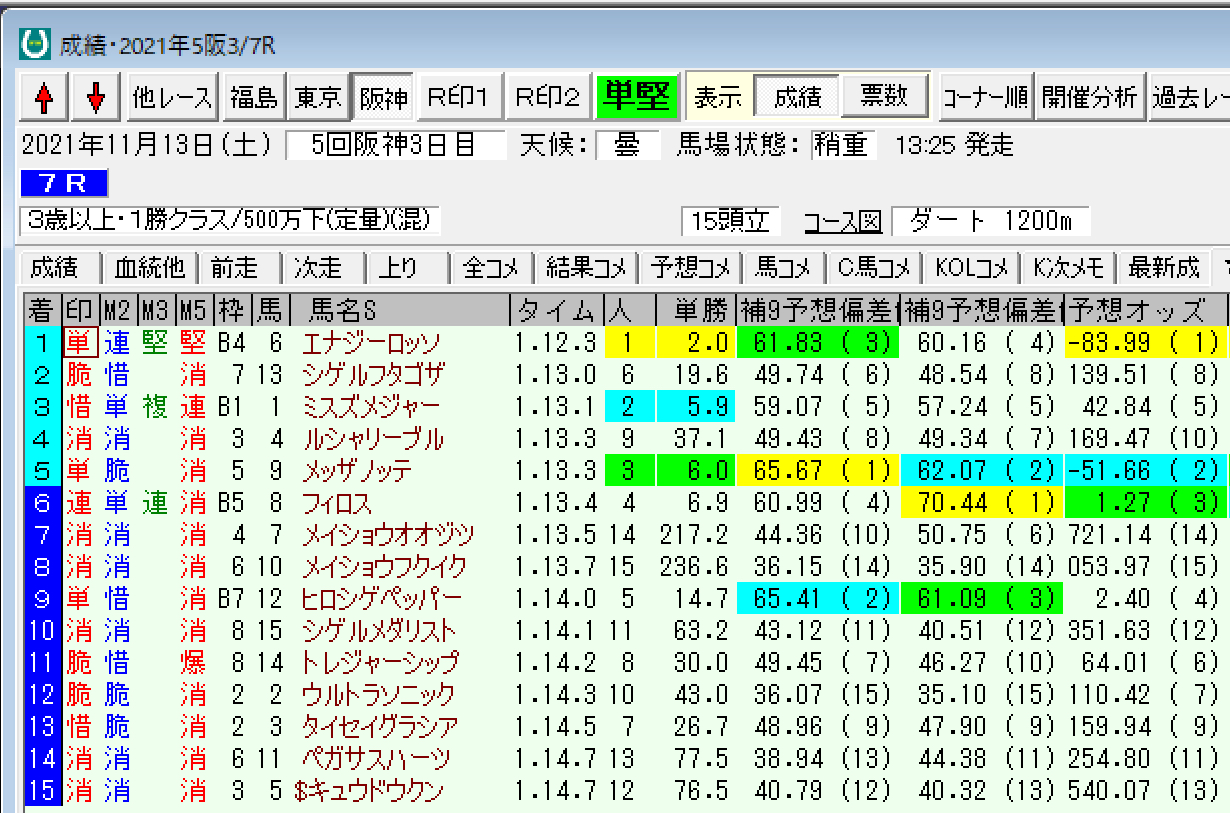The image size is (1230, 813).
Task: Toggle the 成績 display mode
Action: (x=797, y=97)
